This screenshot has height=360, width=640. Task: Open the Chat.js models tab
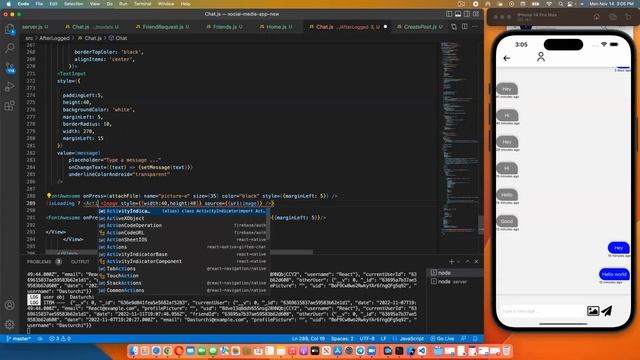(x=92, y=27)
